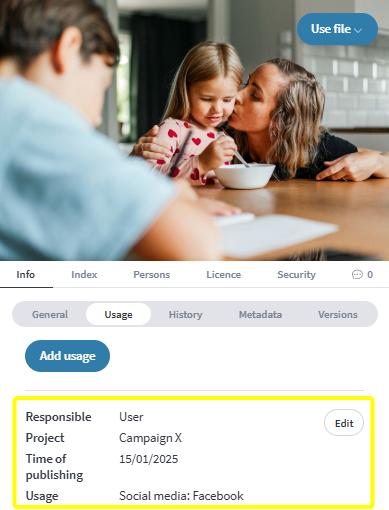
Task: Click the Add usage button
Action: pos(67,356)
